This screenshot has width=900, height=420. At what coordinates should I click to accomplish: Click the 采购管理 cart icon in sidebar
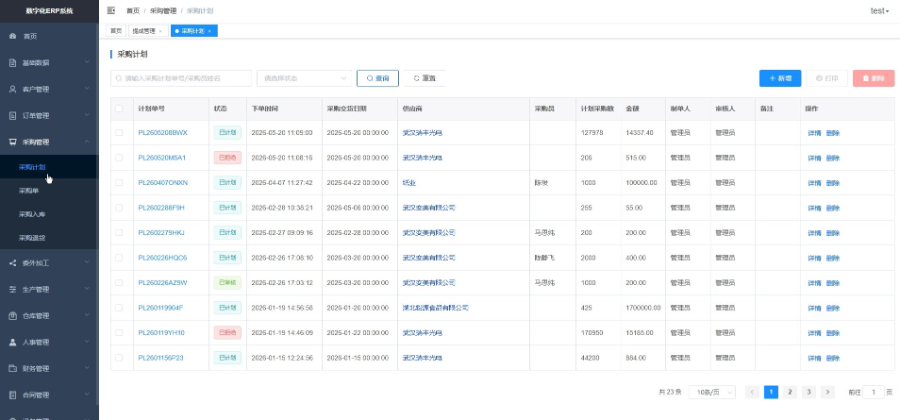coord(13,142)
